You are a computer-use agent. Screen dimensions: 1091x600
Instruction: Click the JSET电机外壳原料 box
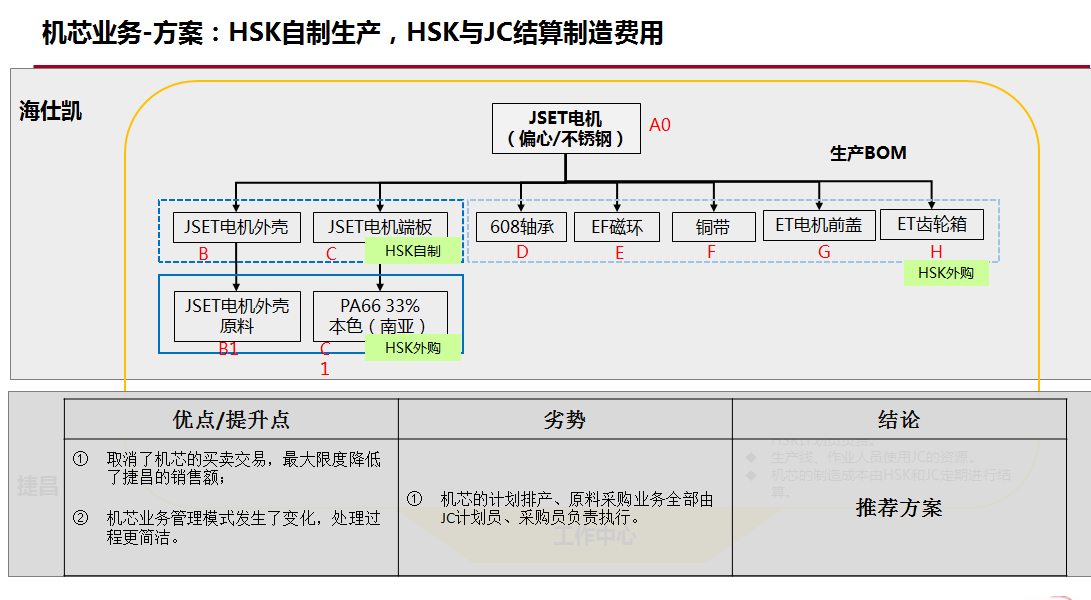237,316
